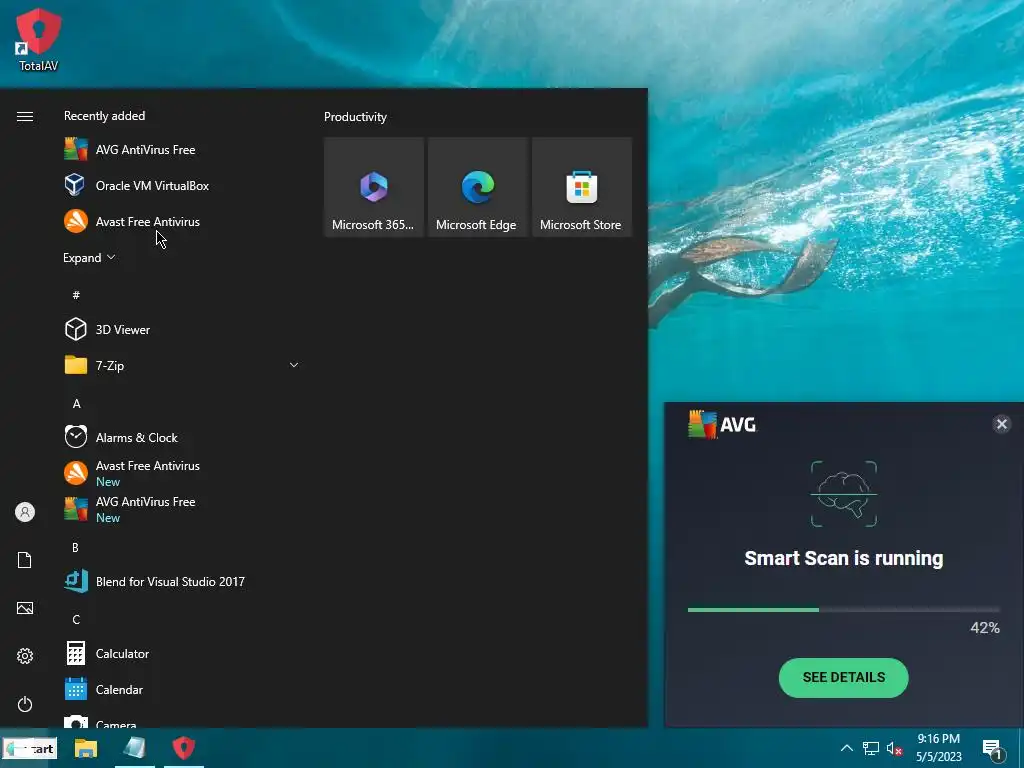Open File Explorer from taskbar
The width and height of the screenshot is (1024, 768).
click(x=86, y=748)
